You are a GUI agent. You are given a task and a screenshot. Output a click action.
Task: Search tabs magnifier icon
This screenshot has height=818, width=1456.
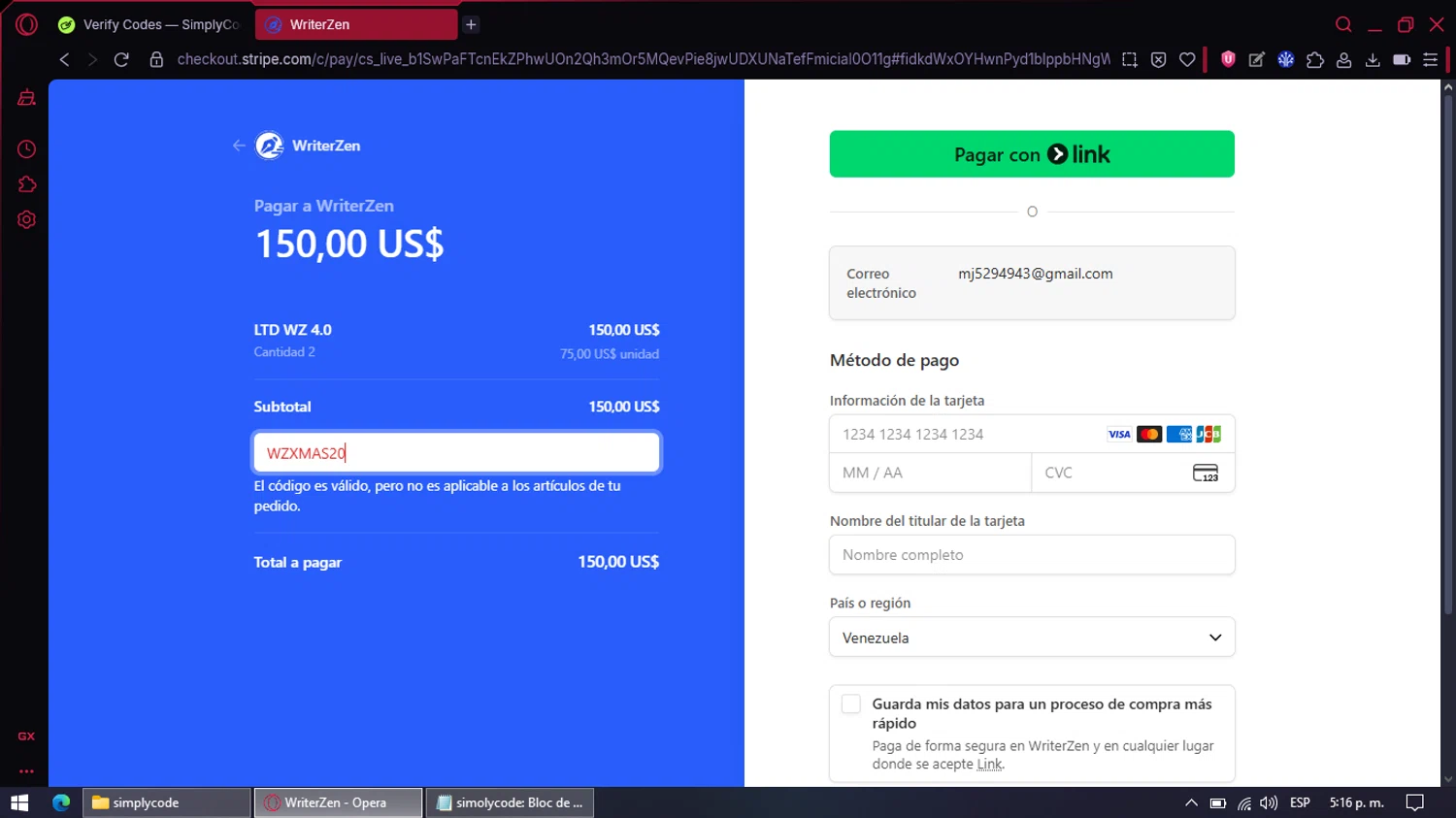tap(1343, 24)
